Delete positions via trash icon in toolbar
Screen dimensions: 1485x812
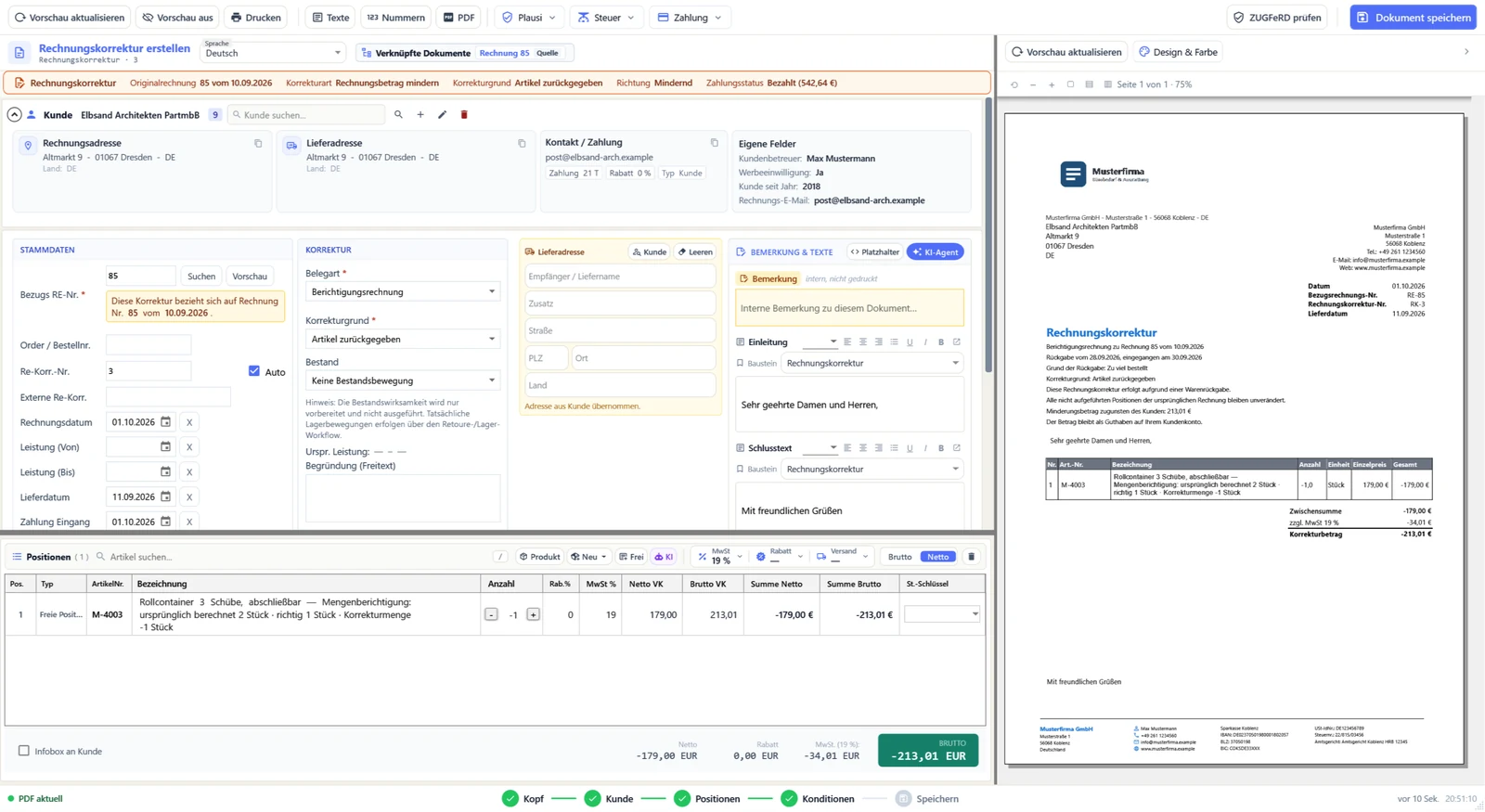click(972, 557)
